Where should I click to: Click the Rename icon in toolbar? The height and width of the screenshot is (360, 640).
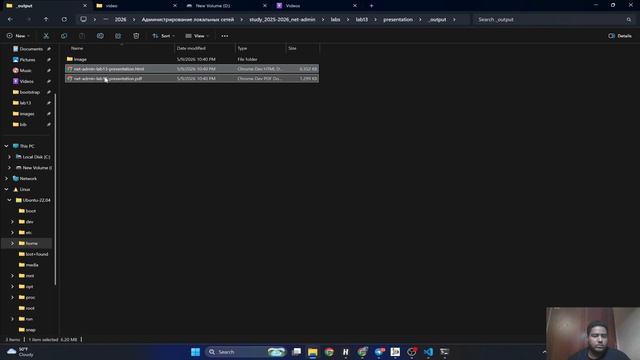tap(100, 36)
